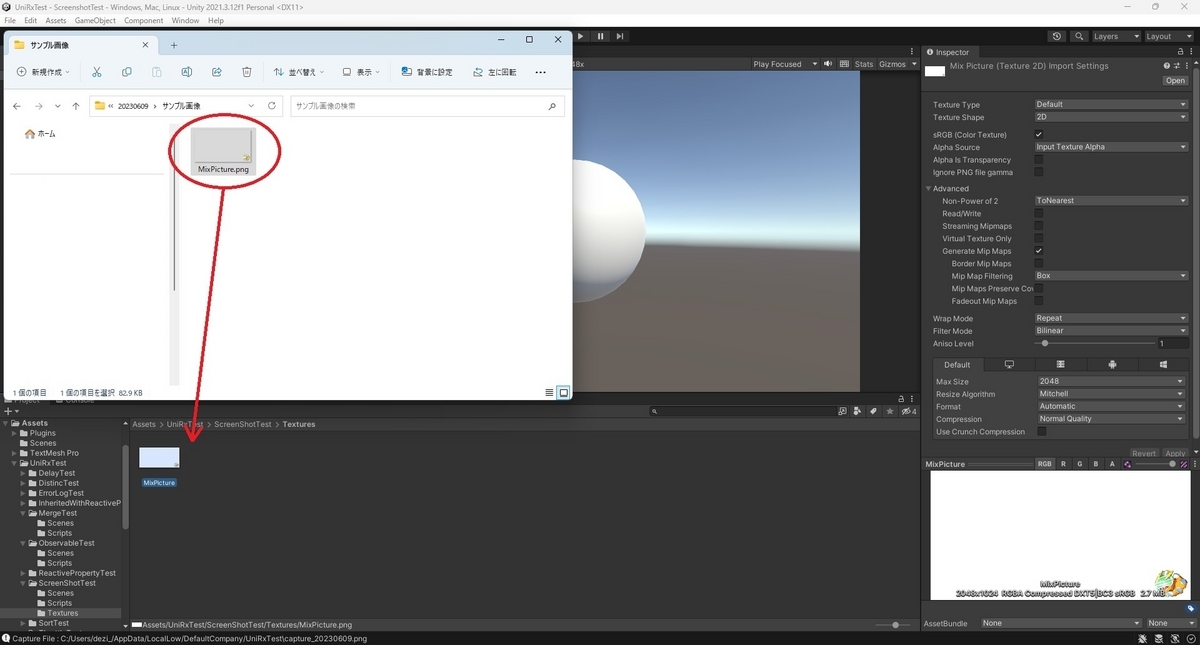Open the Texture Type dropdown
The width and height of the screenshot is (1200, 645).
tap(1110, 103)
